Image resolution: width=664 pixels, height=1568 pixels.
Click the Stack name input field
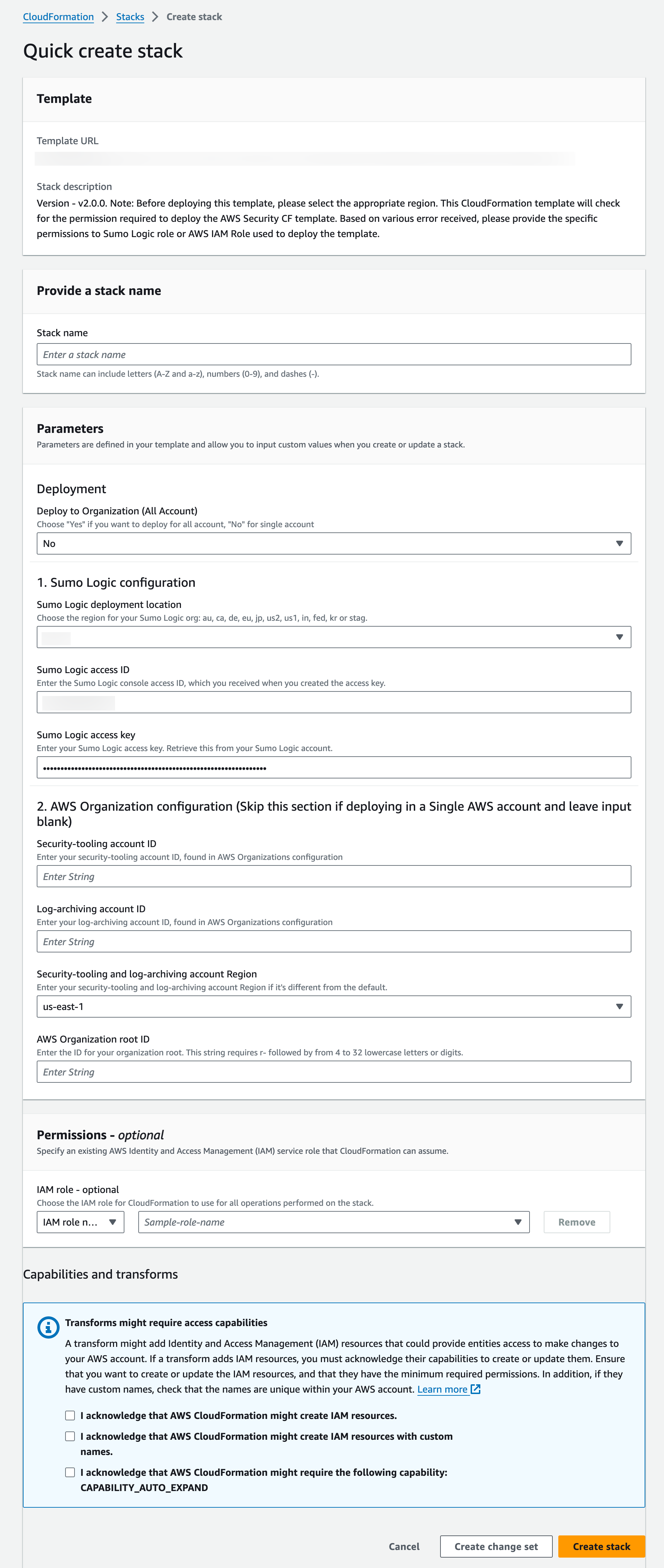(x=334, y=354)
